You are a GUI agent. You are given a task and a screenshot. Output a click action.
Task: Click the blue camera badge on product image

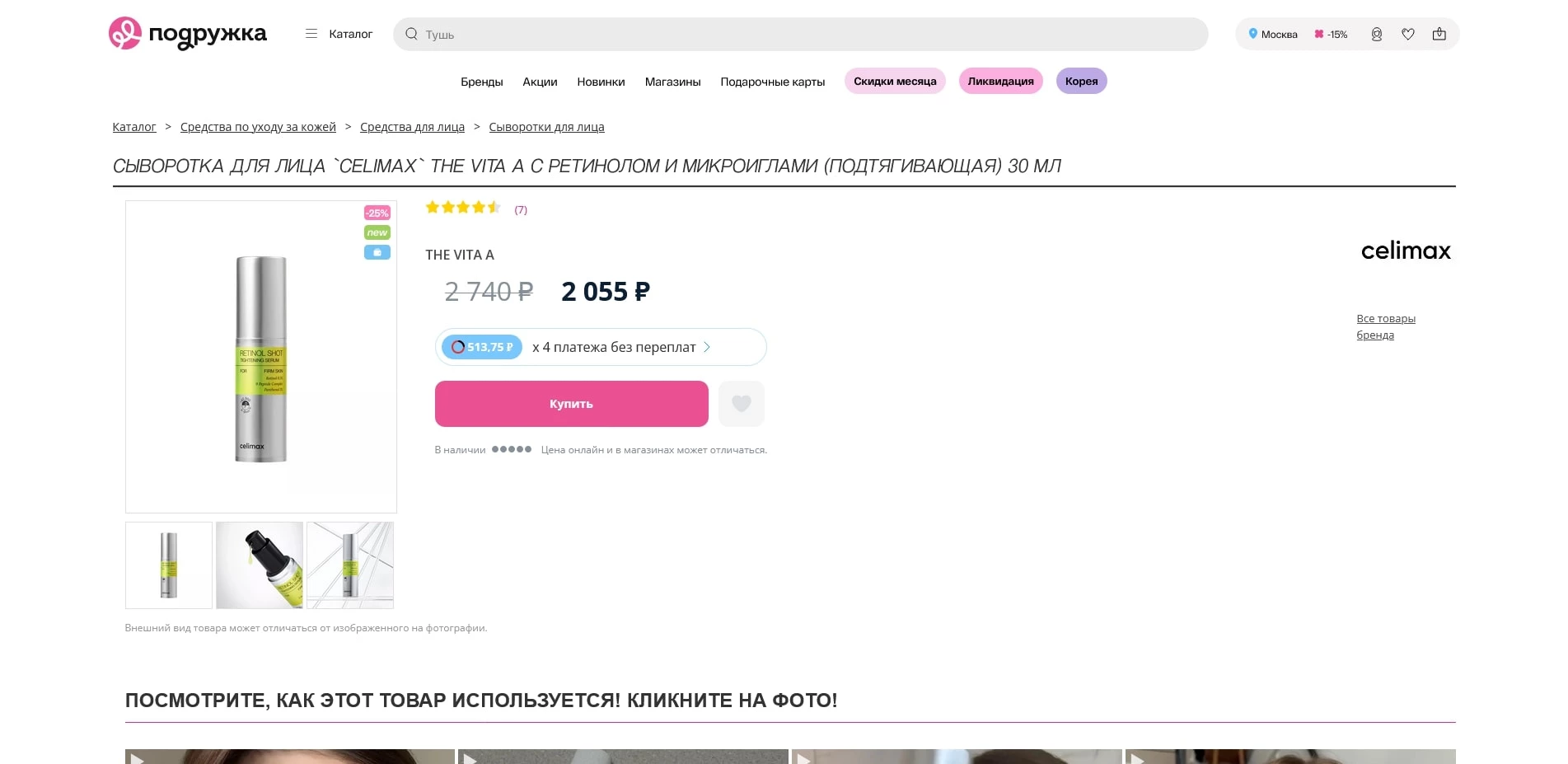[x=377, y=252]
